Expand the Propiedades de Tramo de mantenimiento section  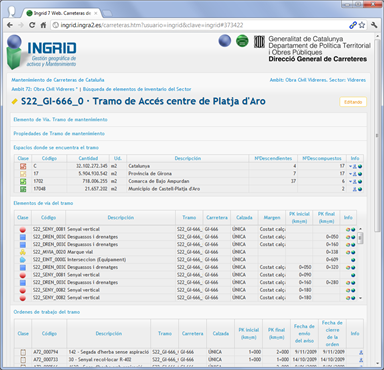tap(59, 133)
